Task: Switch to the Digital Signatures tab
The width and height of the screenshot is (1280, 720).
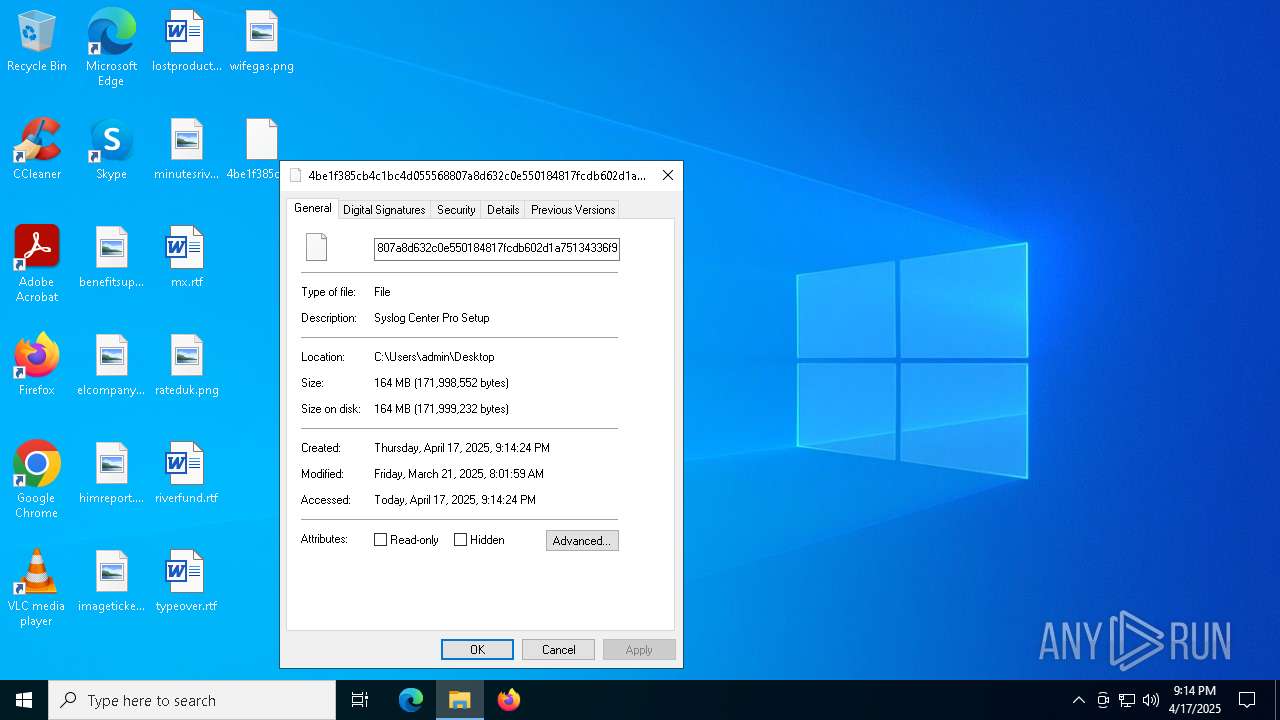Action: pyautogui.click(x=384, y=210)
